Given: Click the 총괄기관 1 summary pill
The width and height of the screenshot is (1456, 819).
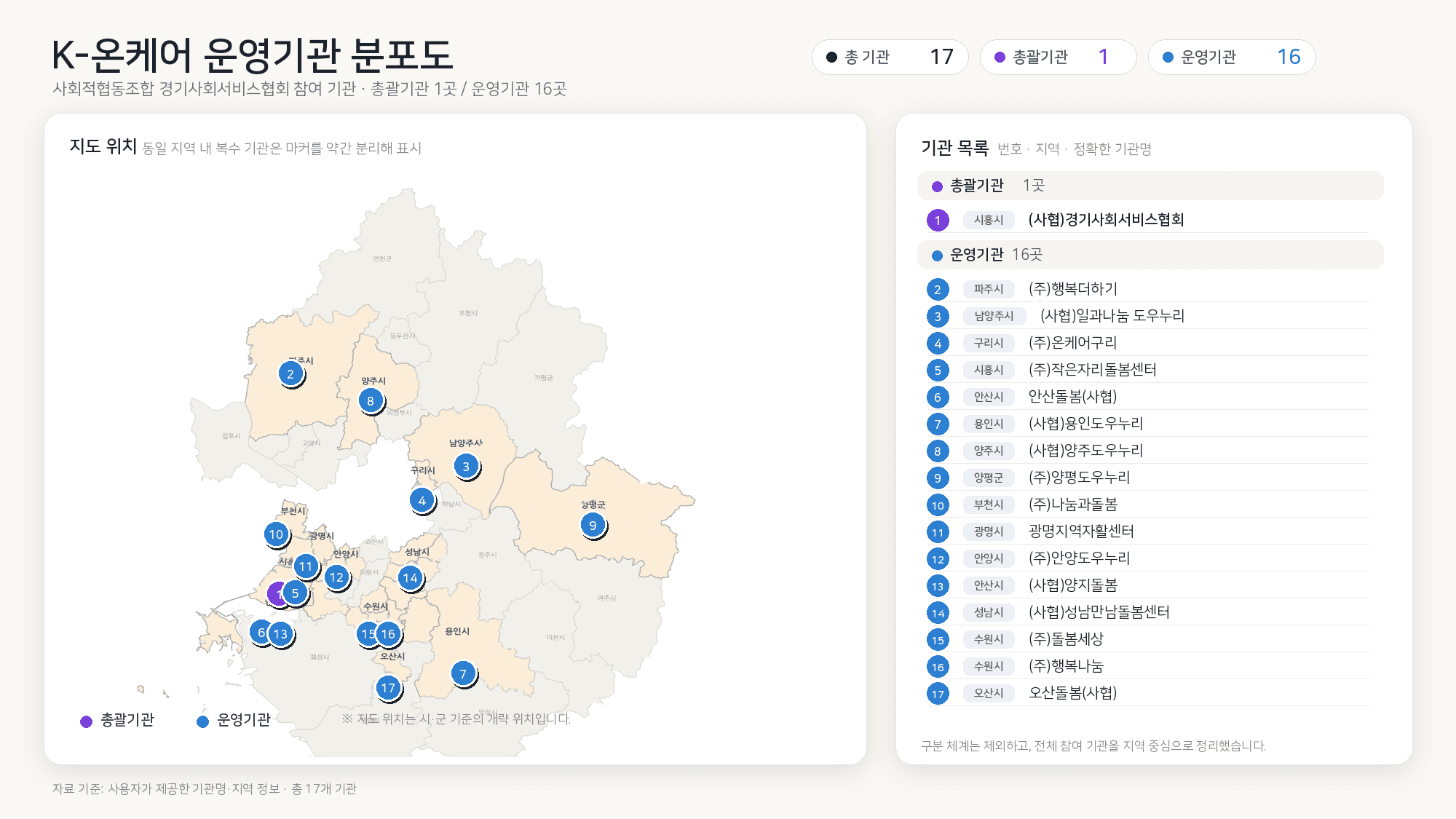Looking at the screenshot, I should click(1058, 57).
